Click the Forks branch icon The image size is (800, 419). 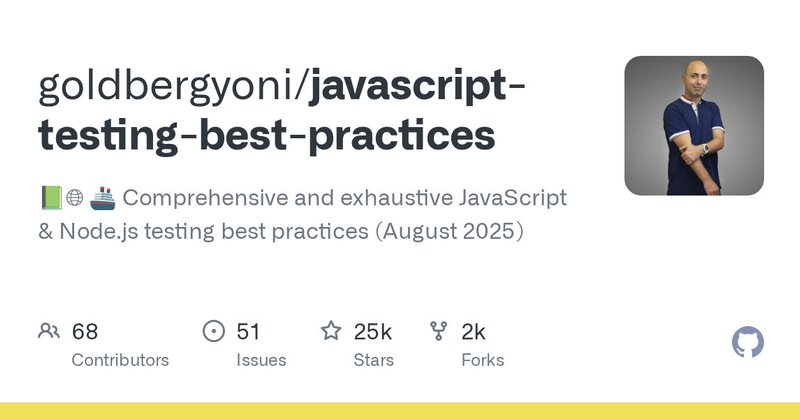coord(438,331)
